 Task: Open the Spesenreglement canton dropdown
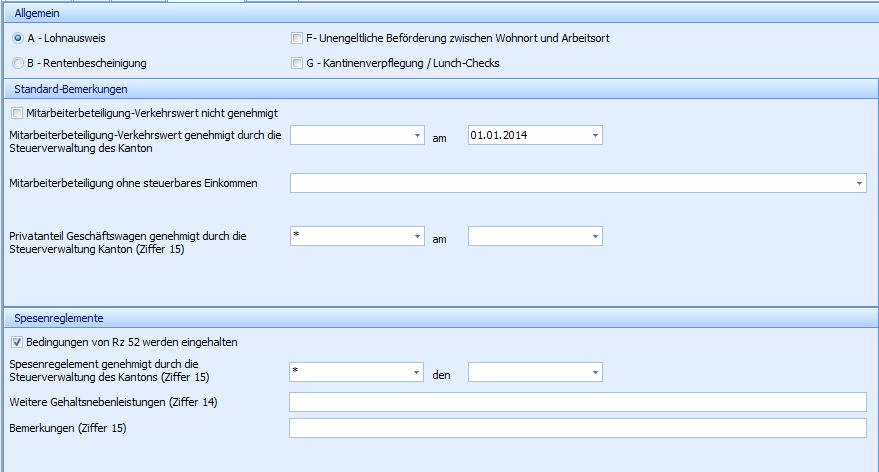coord(416,372)
